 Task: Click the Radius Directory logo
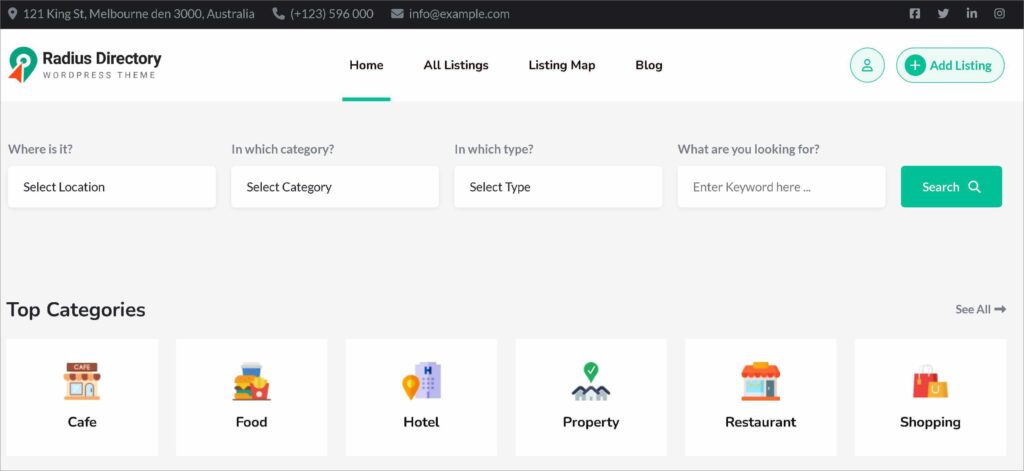click(x=85, y=65)
